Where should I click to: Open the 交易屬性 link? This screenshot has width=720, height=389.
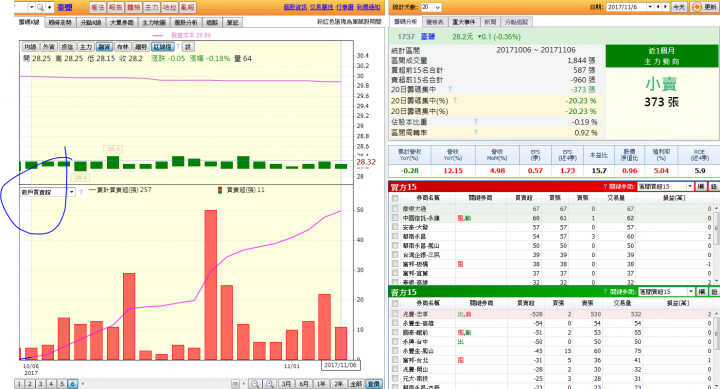coord(321,7)
